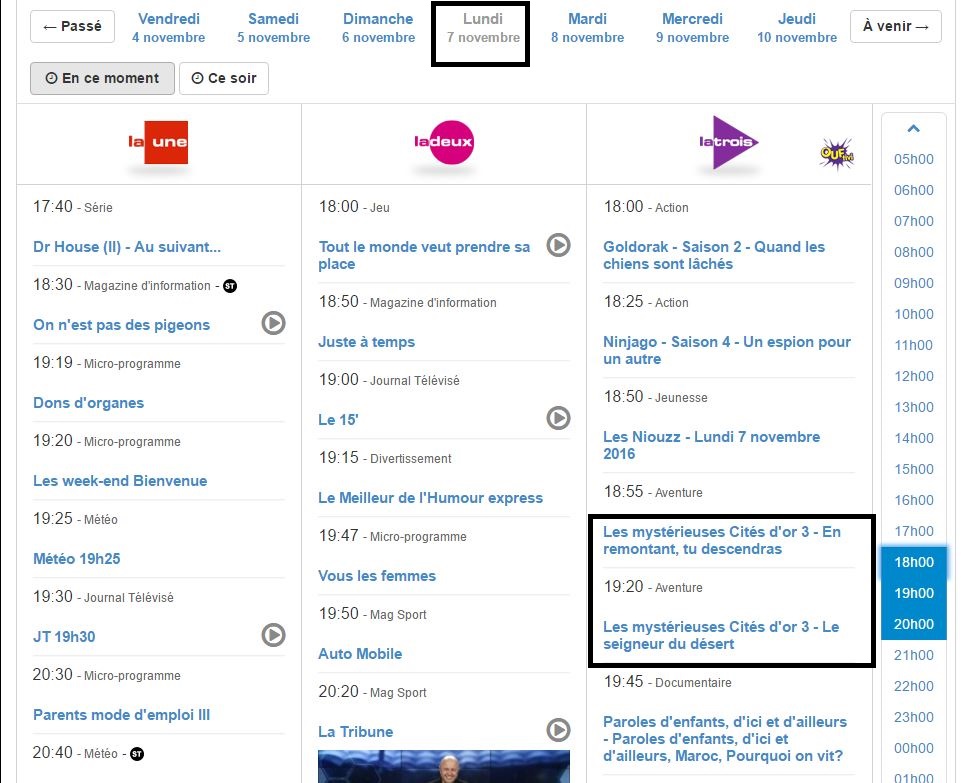Screen dimensions: 969x783
Task: Click the La Deux channel logo
Action: (x=443, y=143)
